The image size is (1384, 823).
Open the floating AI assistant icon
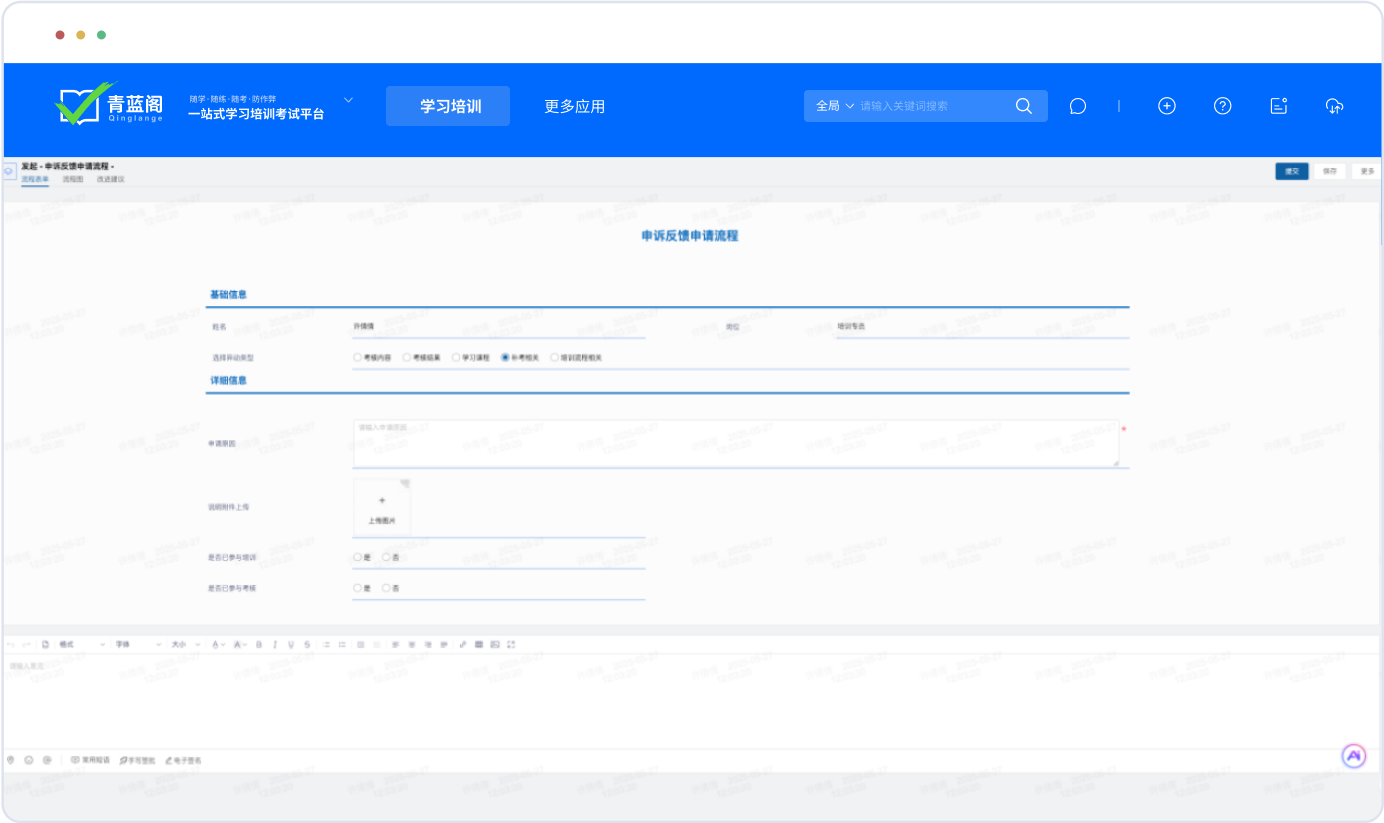coord(1353,757)
